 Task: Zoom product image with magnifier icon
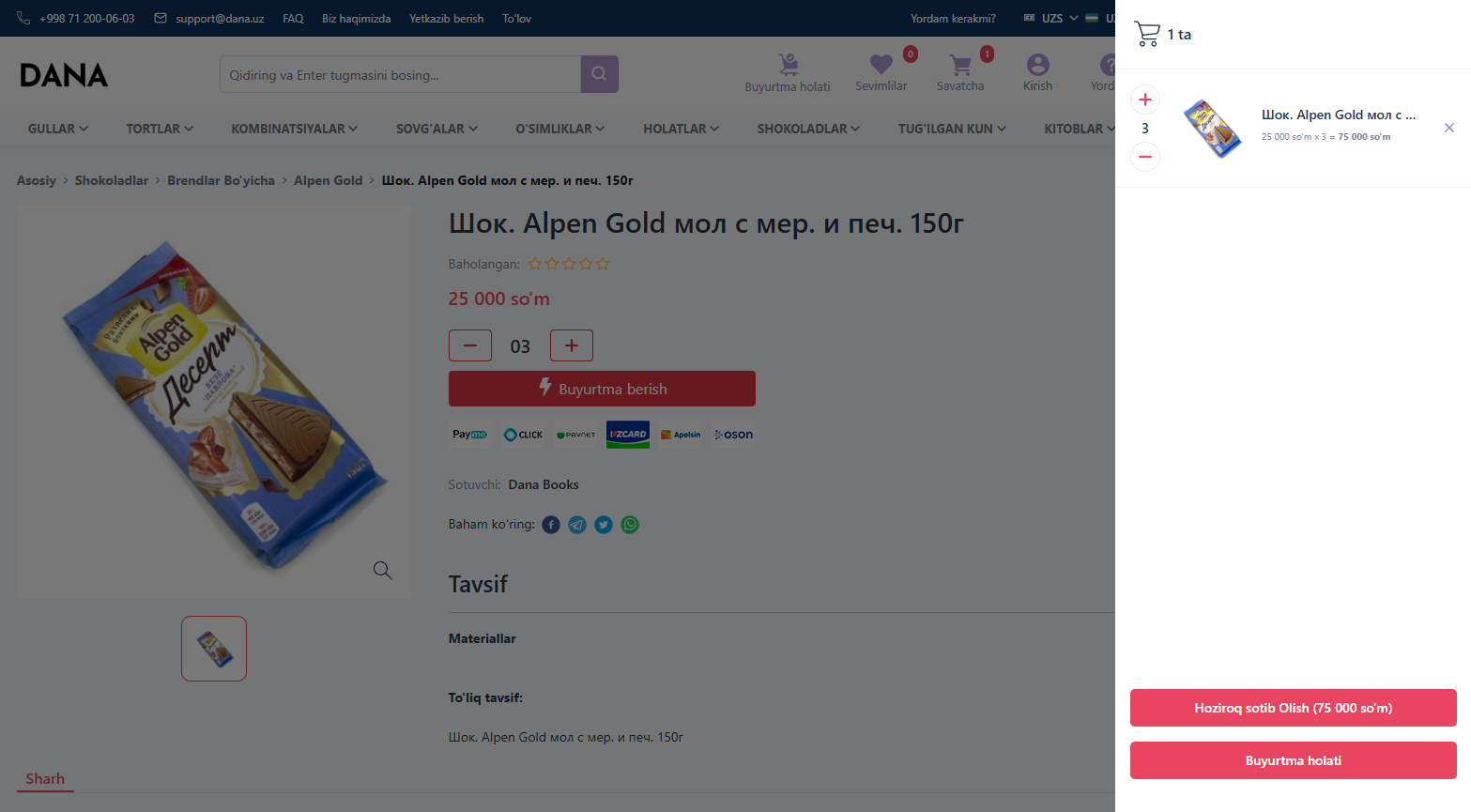382,570
